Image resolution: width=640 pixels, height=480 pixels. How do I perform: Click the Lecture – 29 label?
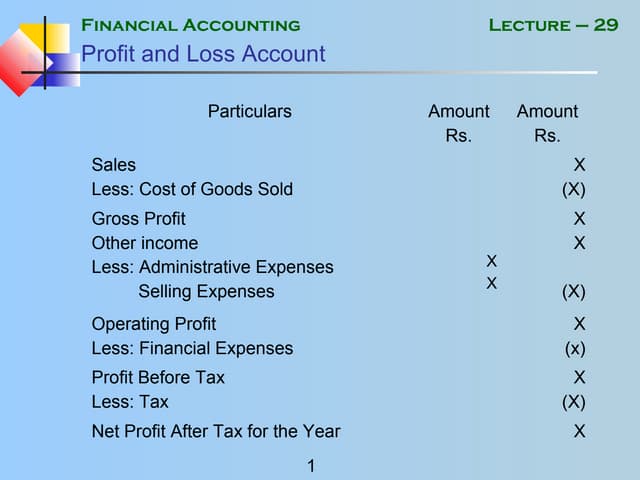(553, 25)
